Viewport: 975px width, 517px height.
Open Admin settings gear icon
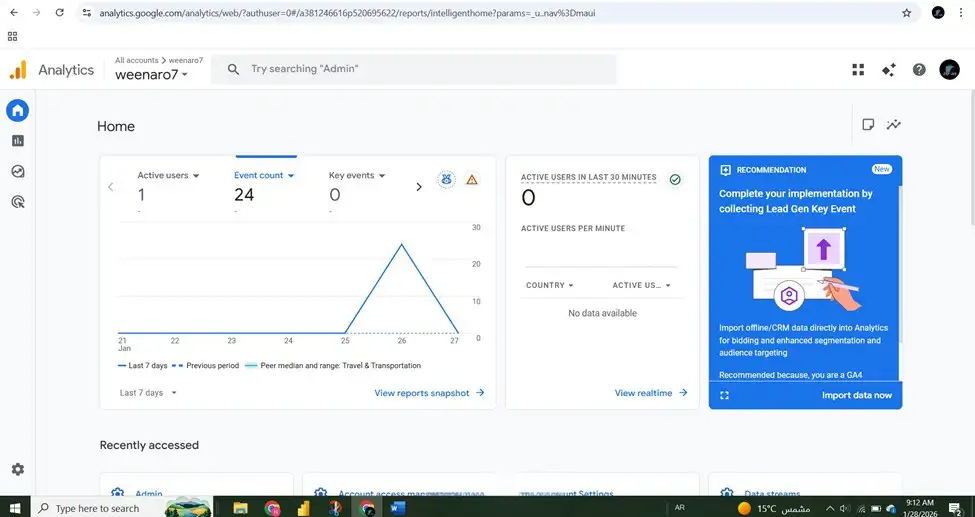(17, 470)
